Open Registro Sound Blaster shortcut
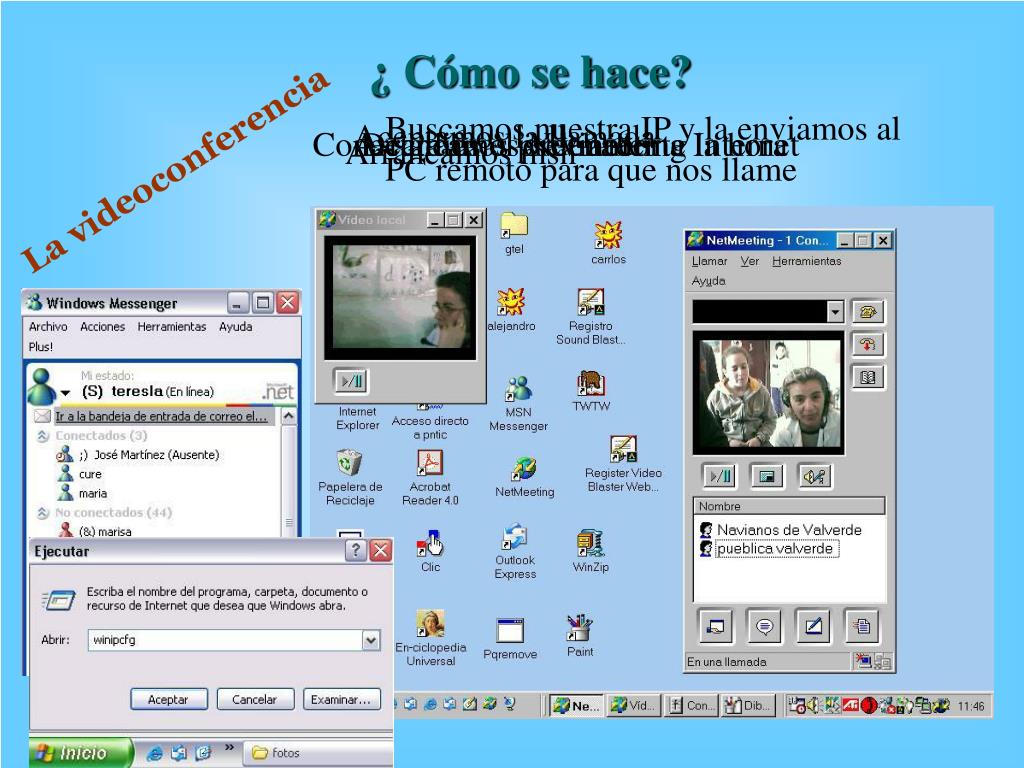The height and width of the screenshot is (768, 1024). 590,317
